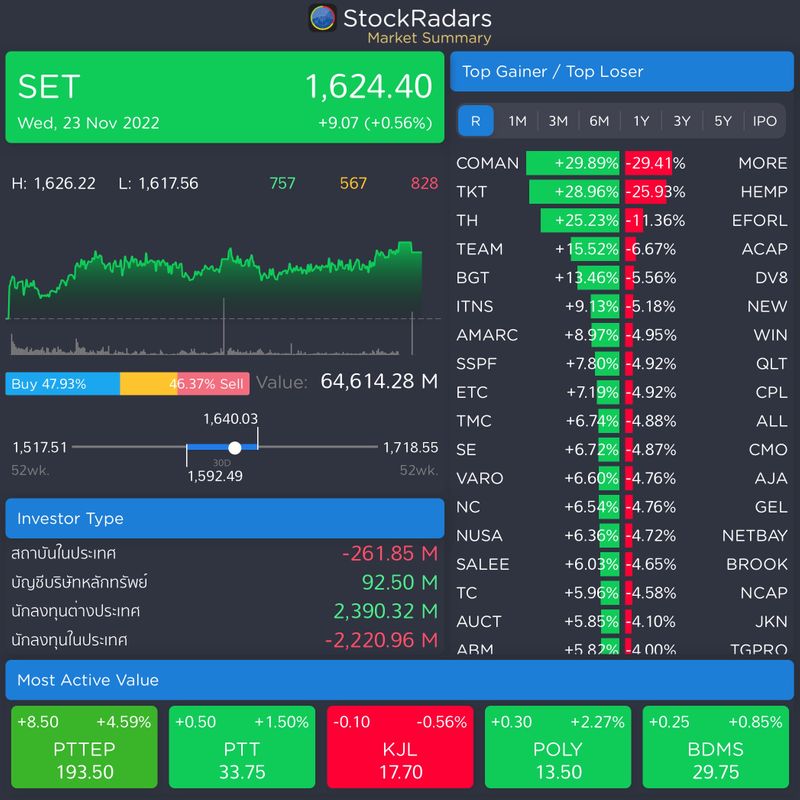Open the Most Active Value header

click(399, 680)
